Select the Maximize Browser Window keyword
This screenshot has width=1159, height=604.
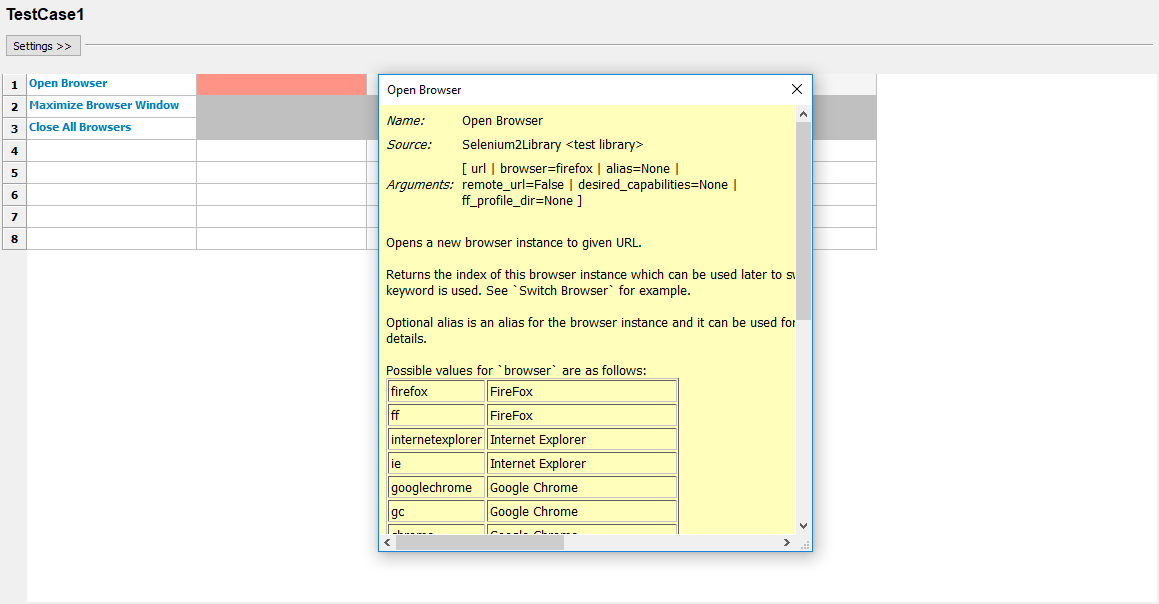coord(104,105)
